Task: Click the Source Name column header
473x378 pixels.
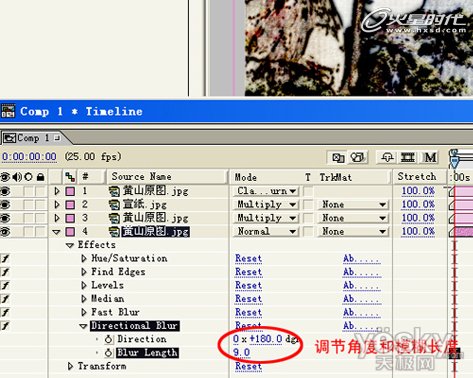Action: [x=167, y=177]
